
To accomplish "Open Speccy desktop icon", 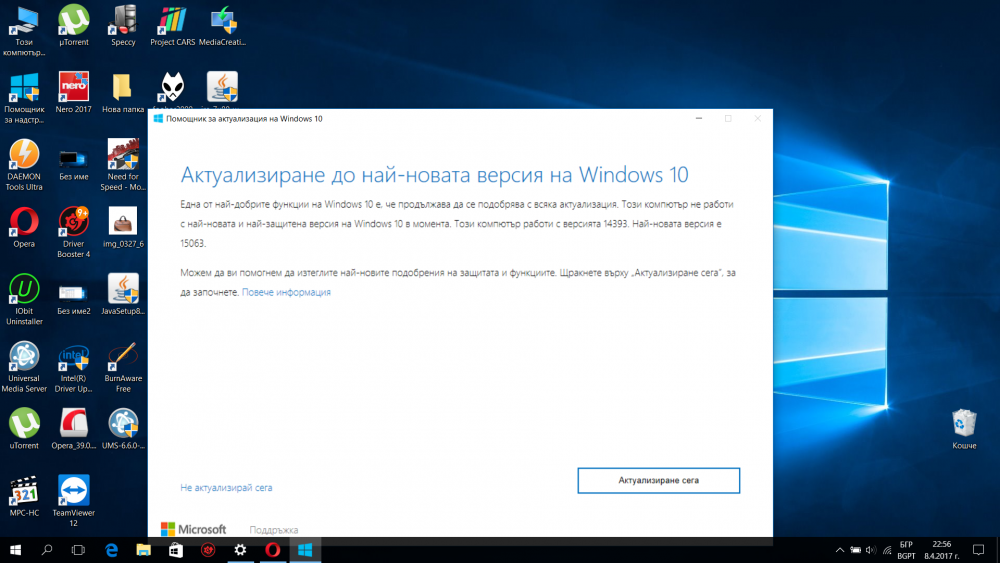I will tap(123, 26).
